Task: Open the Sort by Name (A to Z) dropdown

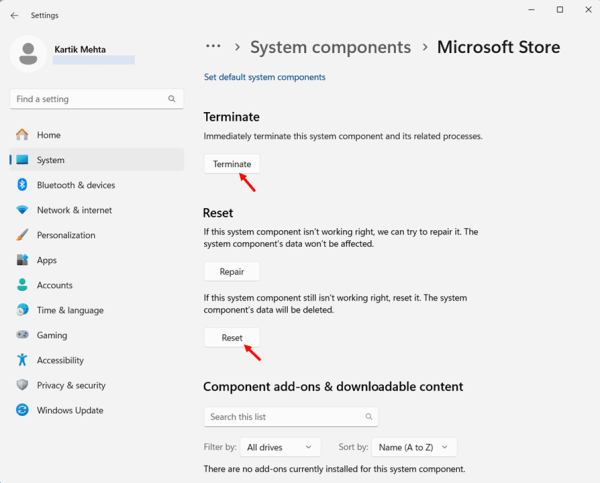Action: coord(414,447)
